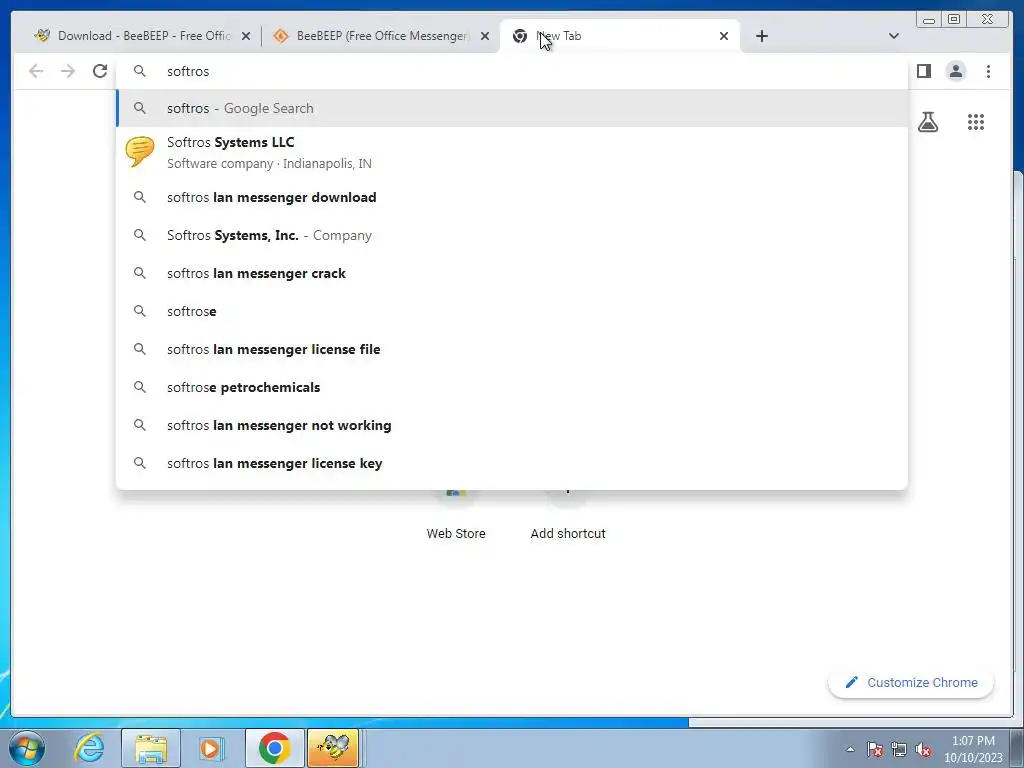Show hidden system tray icons
Screen dimensions: 1024x768
click(850, 749)
